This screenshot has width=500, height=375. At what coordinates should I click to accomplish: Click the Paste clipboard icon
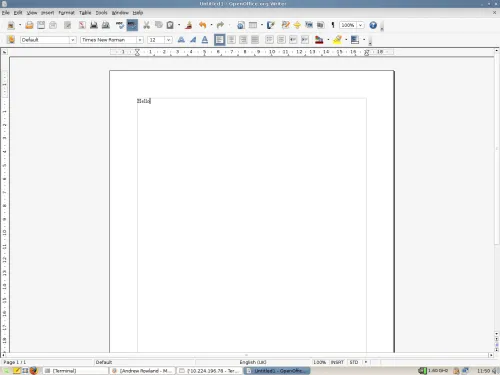click(x=170, y=25)
